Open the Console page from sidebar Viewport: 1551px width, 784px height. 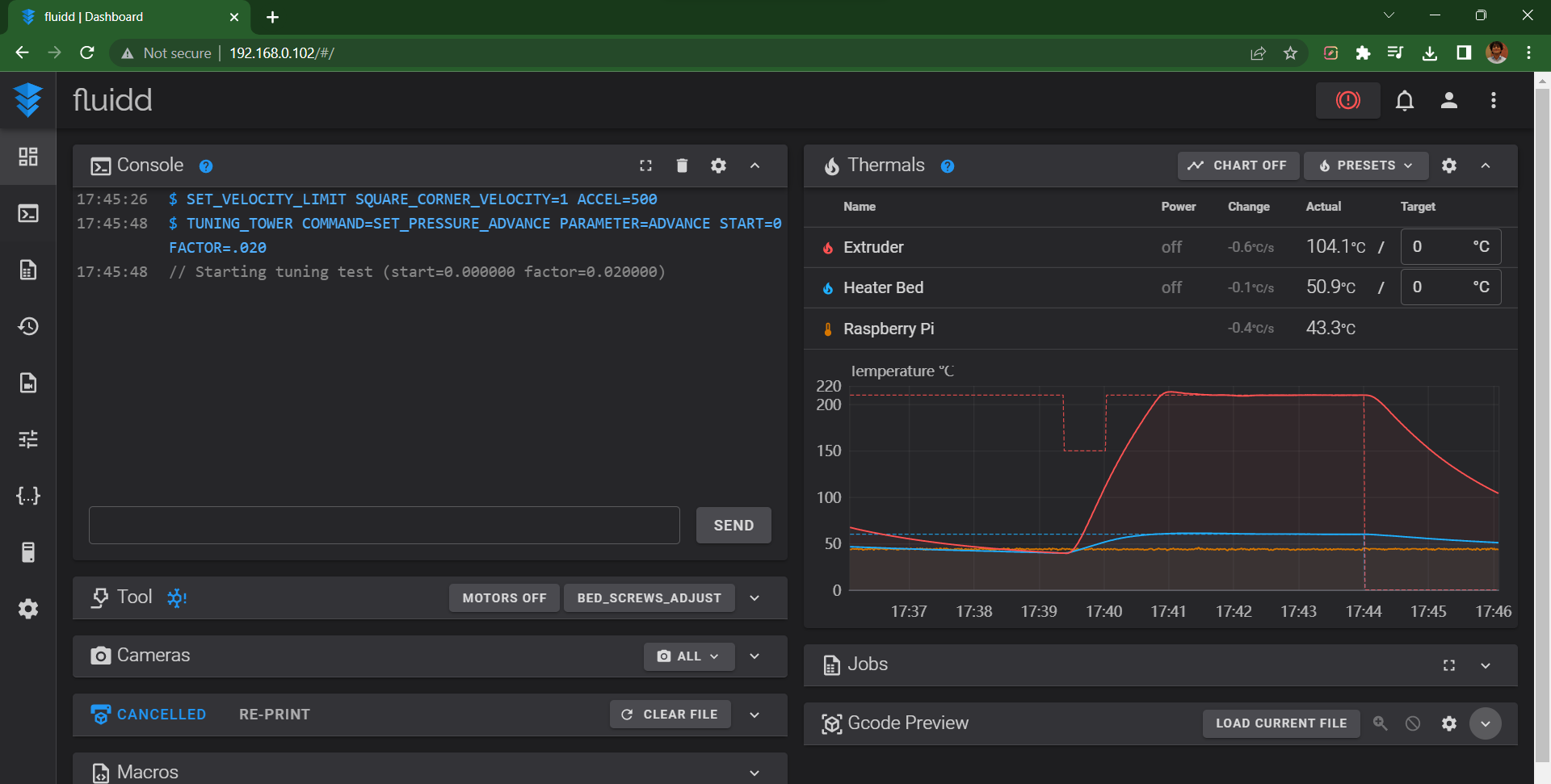click(x=28, y=213)
